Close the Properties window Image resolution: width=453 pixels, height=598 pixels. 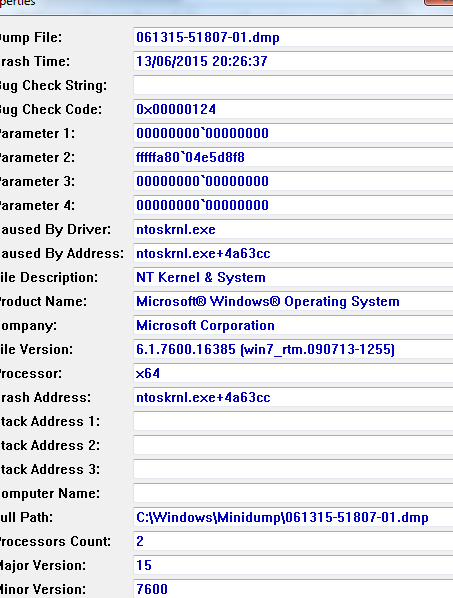coord(439,2)
